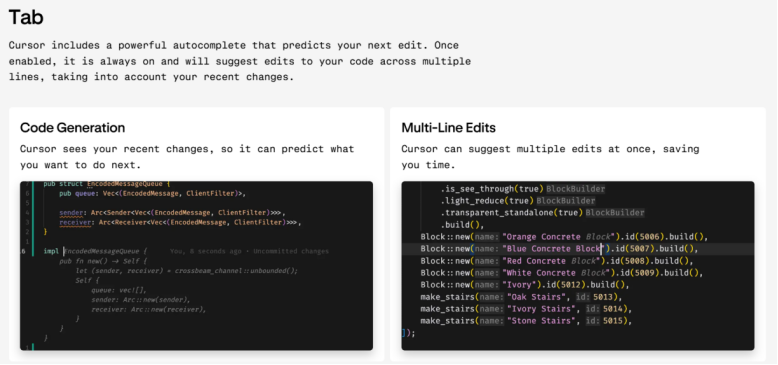Click the "Ivory" id(5012) code line
This screenshot has height=365, width=778.
click(x=525, y=285)
